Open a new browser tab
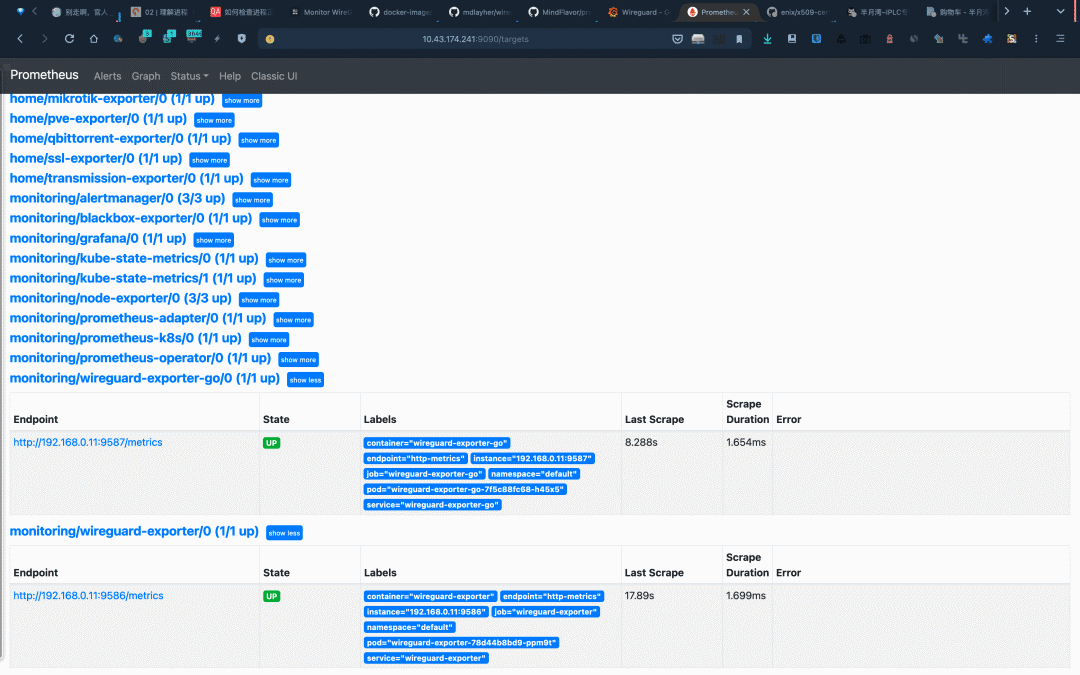Screen dimensions: 1080x675 pos(1027,12)
